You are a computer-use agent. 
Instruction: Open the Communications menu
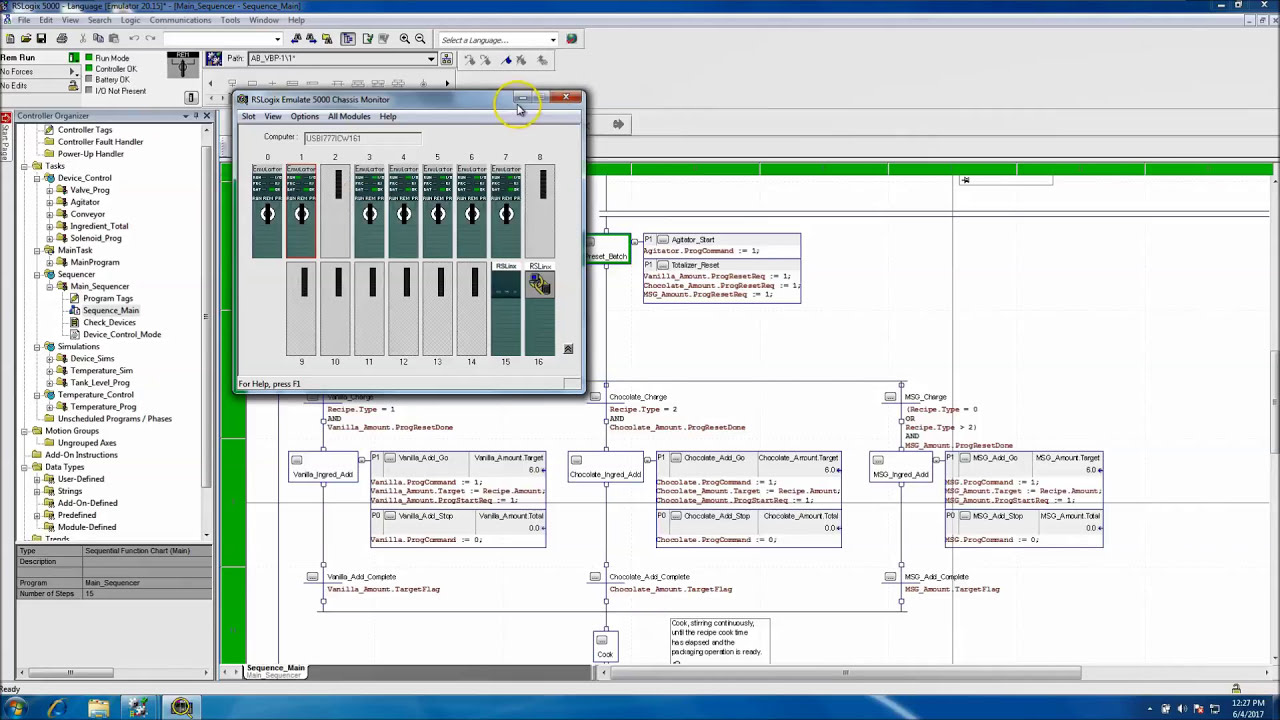point(180,20)
